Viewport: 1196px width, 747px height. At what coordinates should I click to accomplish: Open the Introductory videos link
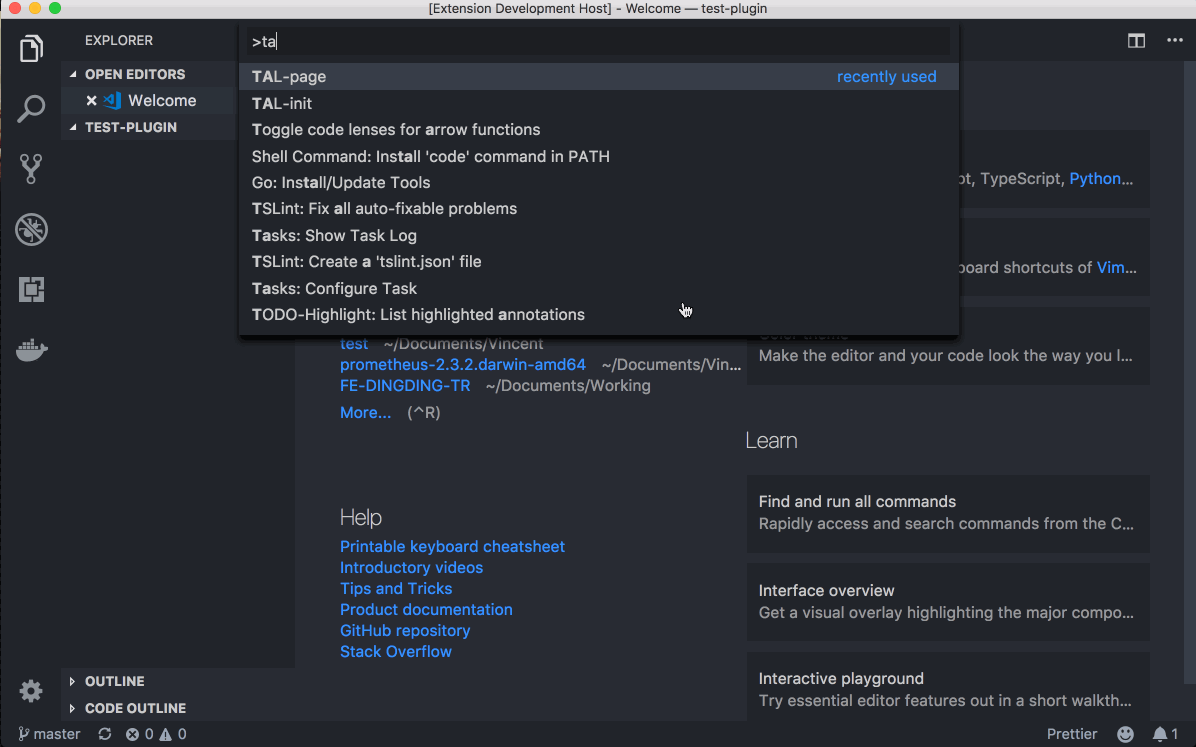[x=411, y=568]
